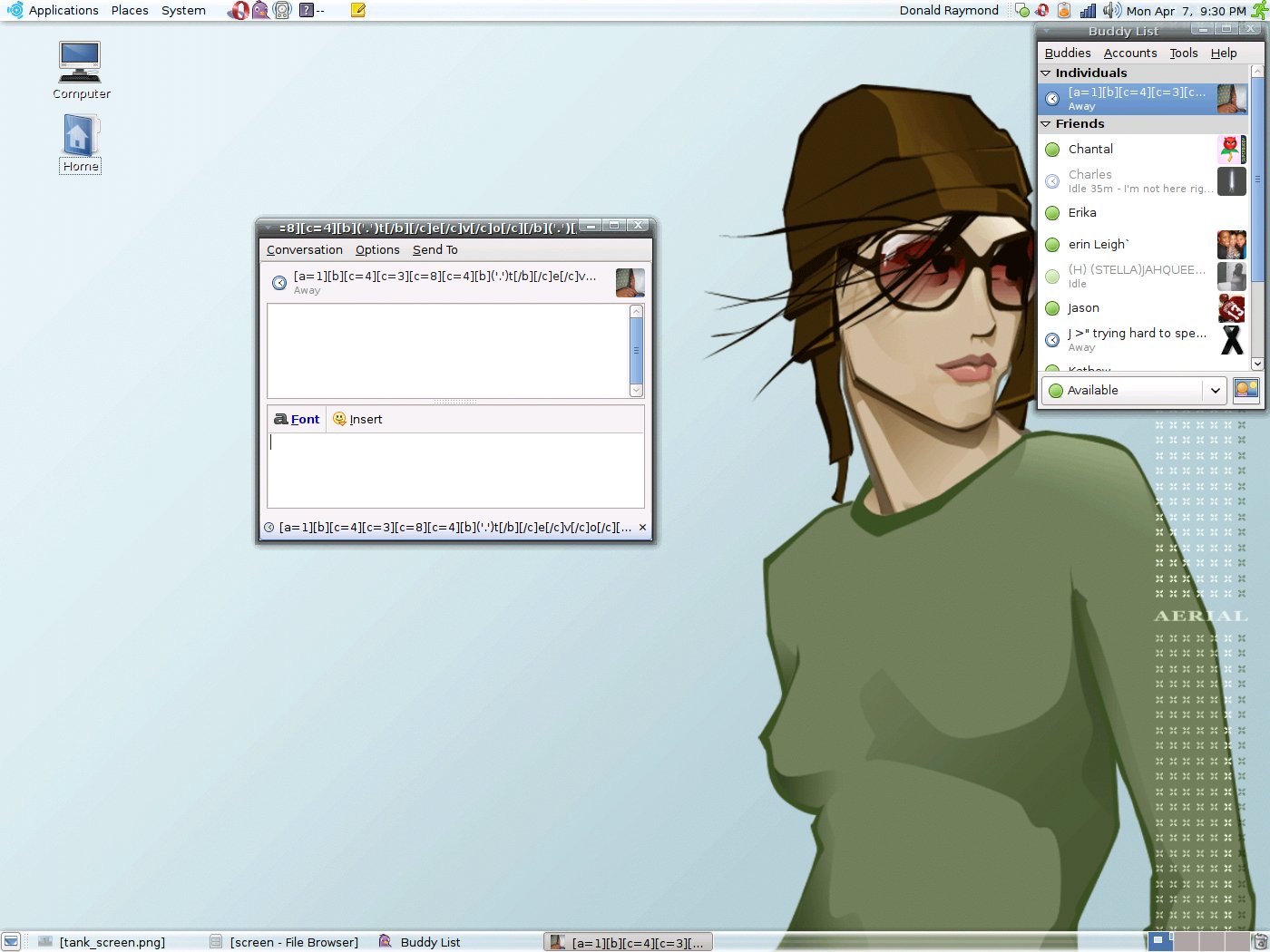Viewport: 1270px width, 952px height.
Task: Click Chantal's green available status icon
Action: [1052, 150]
